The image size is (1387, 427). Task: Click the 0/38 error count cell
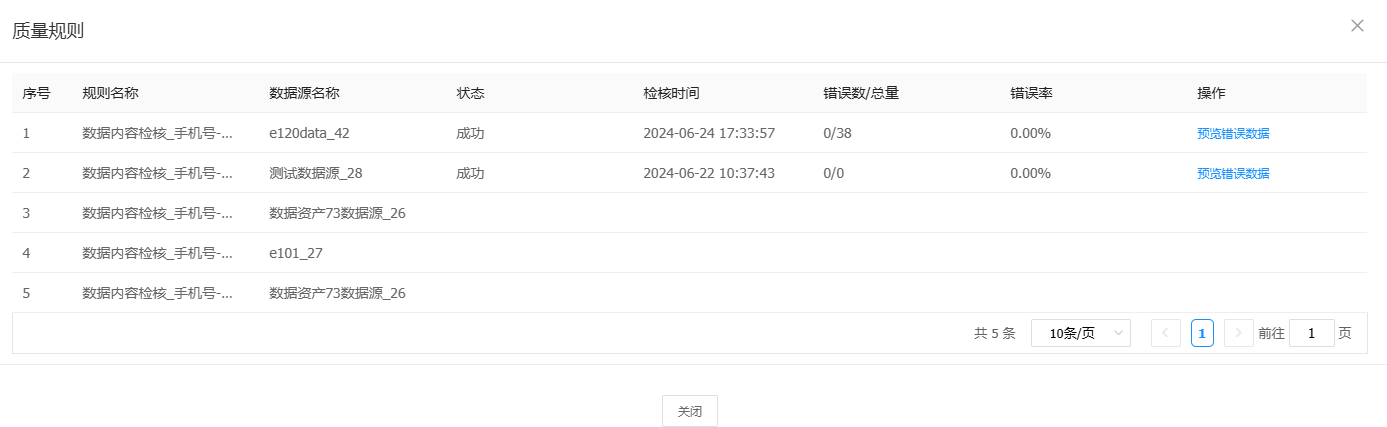(837, 133)
